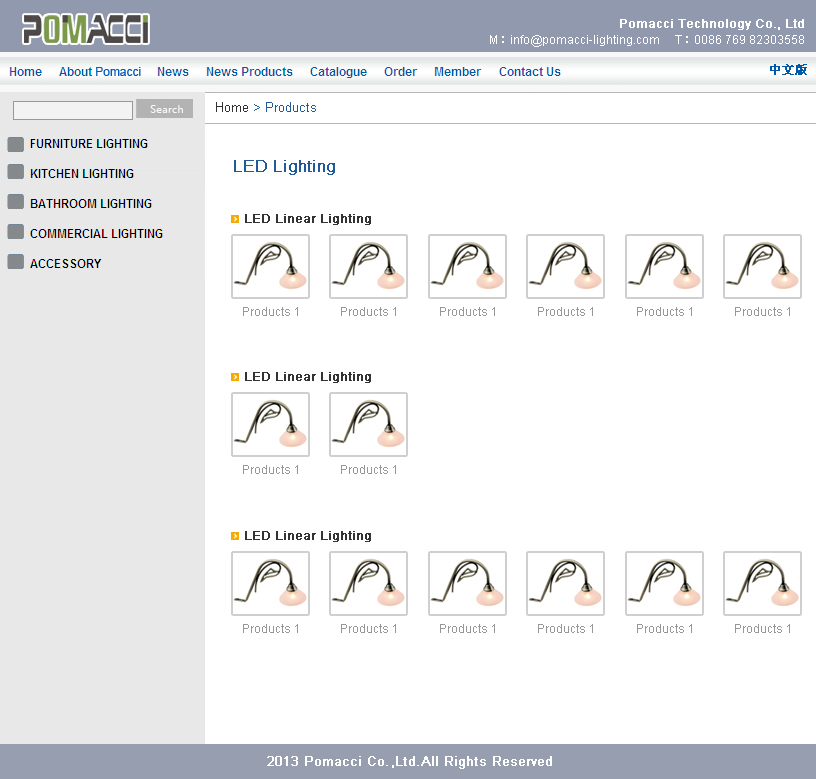Click the gray square icon beside Kitchen Lighting
Screen dimensions: 816x779
coord(15,172)
